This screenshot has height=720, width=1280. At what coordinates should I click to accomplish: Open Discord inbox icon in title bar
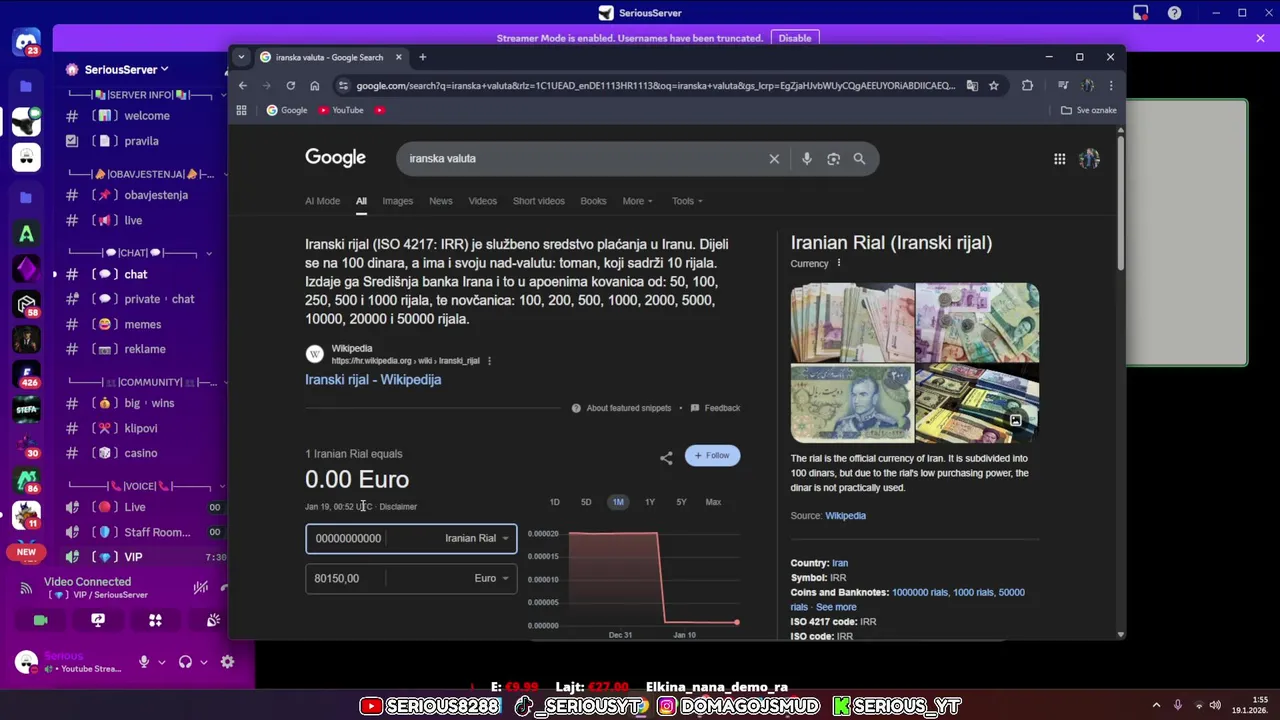click(x=1140, y=13)
